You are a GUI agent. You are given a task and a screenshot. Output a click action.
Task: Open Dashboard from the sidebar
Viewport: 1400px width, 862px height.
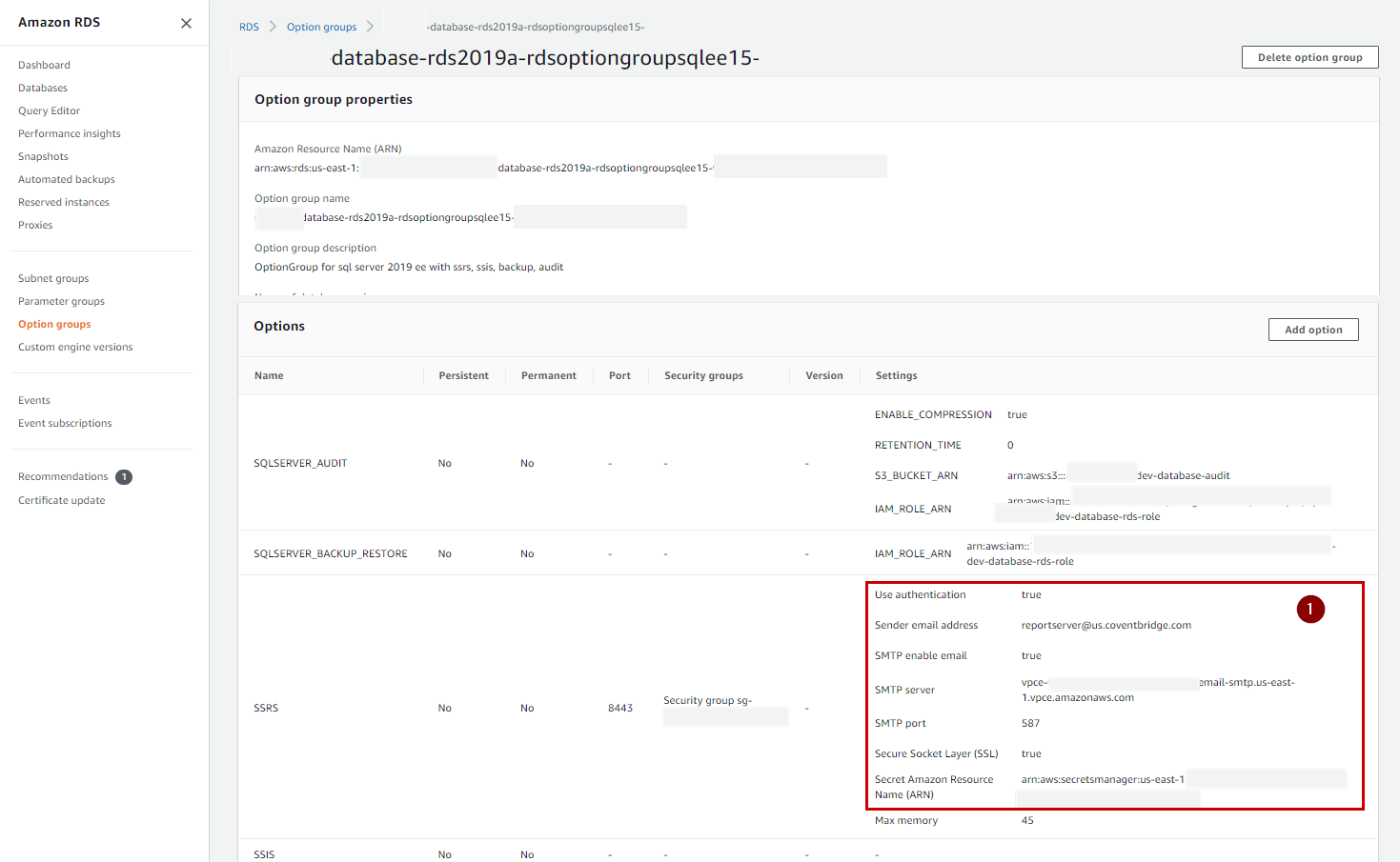[x=44, y=64]
